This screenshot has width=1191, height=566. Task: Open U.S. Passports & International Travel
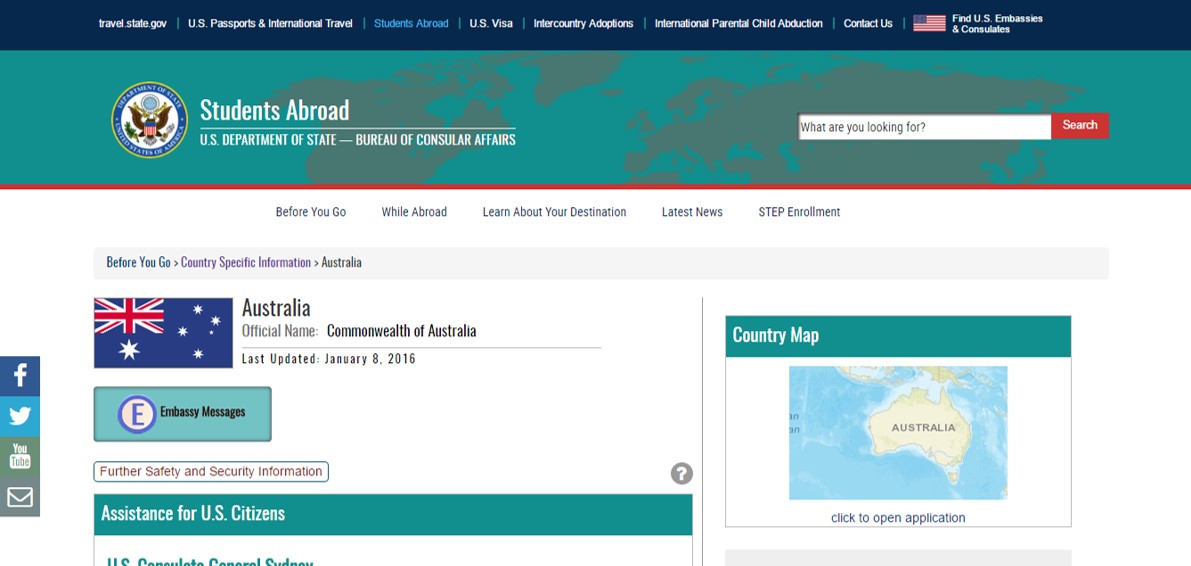pyautogui.click(x=270, y=24)
